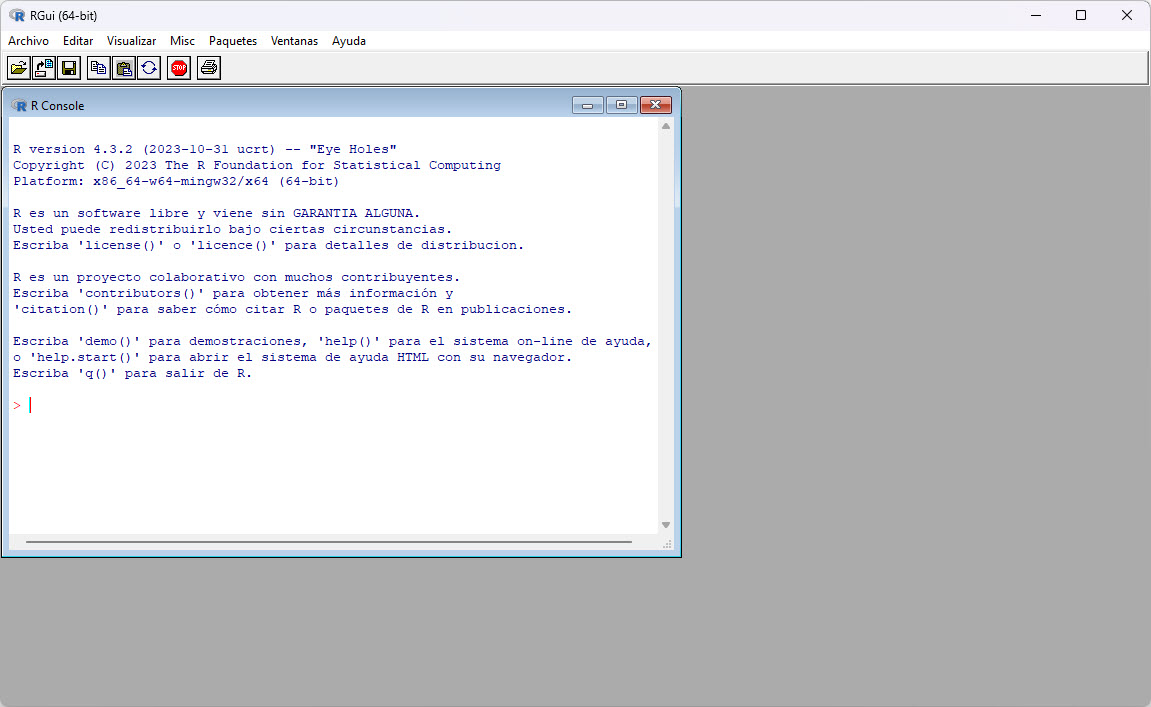Click the console prompt input line

coord(300,405)
